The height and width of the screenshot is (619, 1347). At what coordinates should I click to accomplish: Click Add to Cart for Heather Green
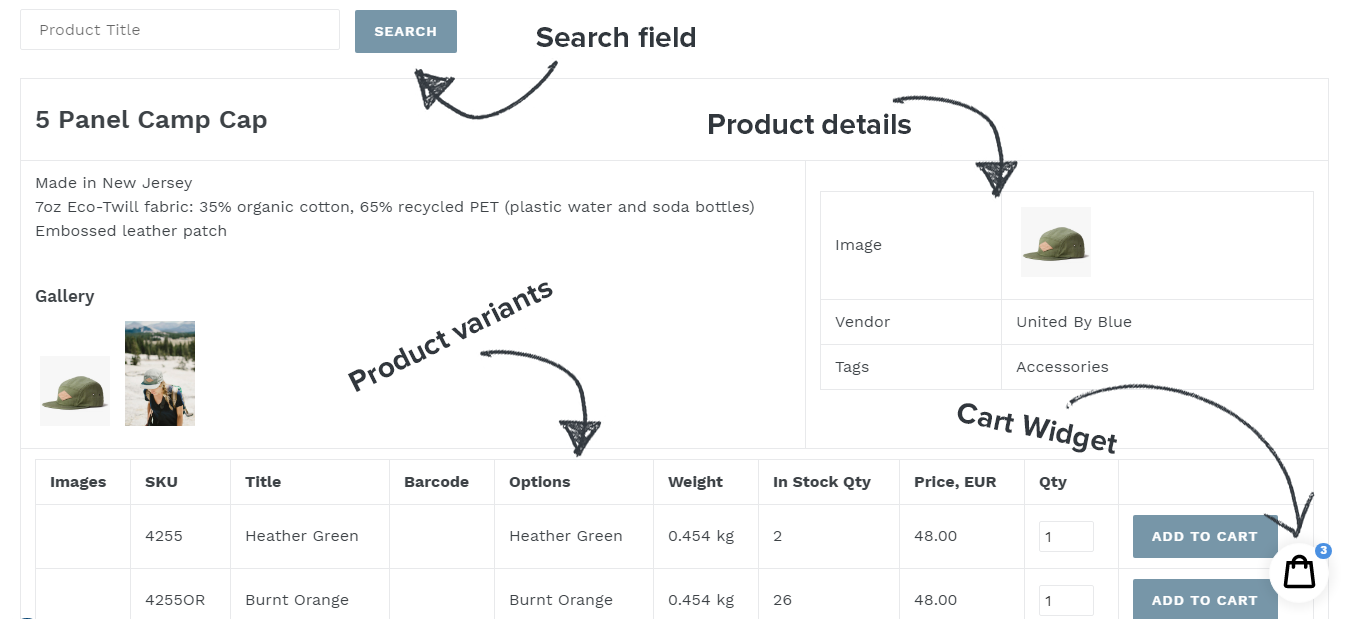[1204, 536]
